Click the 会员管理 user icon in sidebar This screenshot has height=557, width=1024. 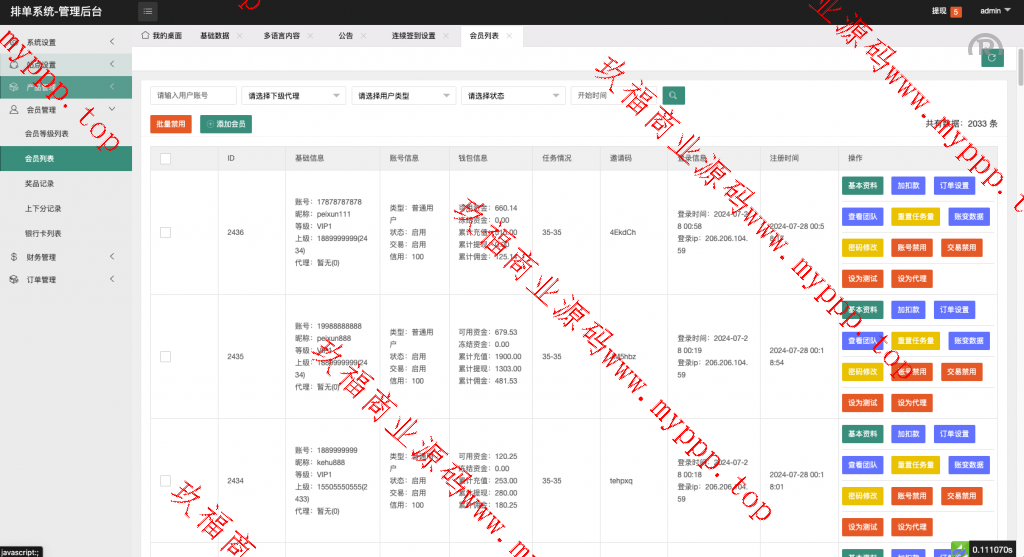(x=14, y=109)
